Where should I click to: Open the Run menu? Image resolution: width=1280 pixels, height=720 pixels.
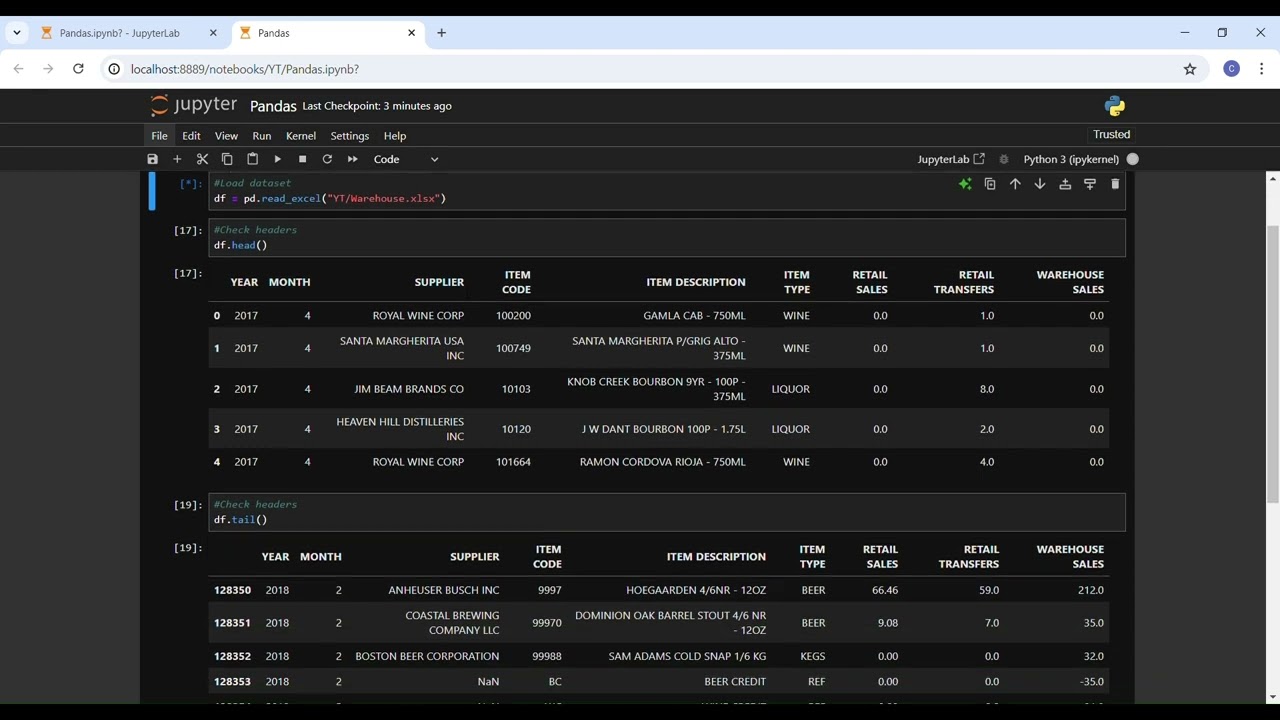[x=262, y=136]
